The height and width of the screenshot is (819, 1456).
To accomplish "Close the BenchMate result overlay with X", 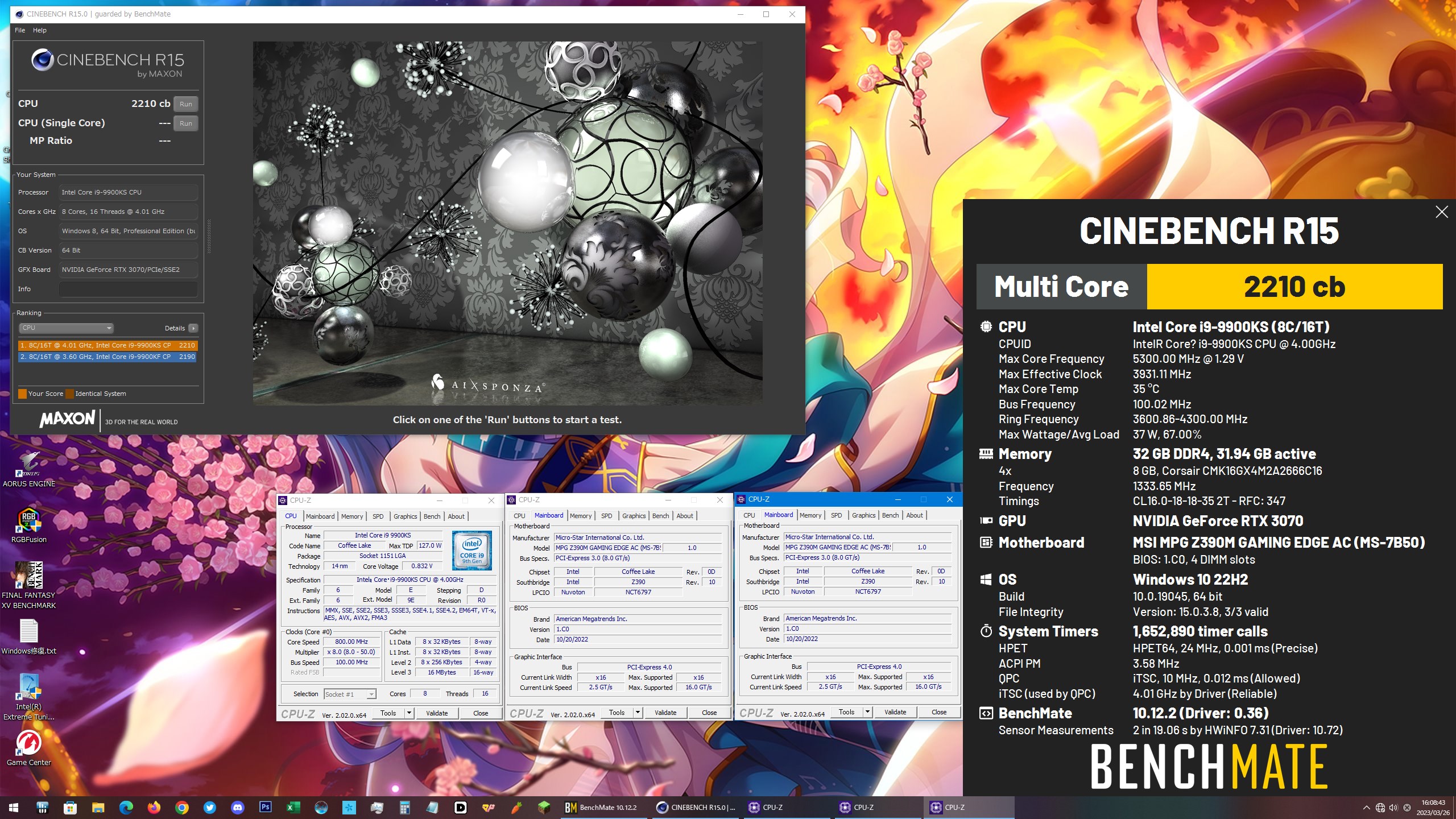I will [x=1441, y=212].
